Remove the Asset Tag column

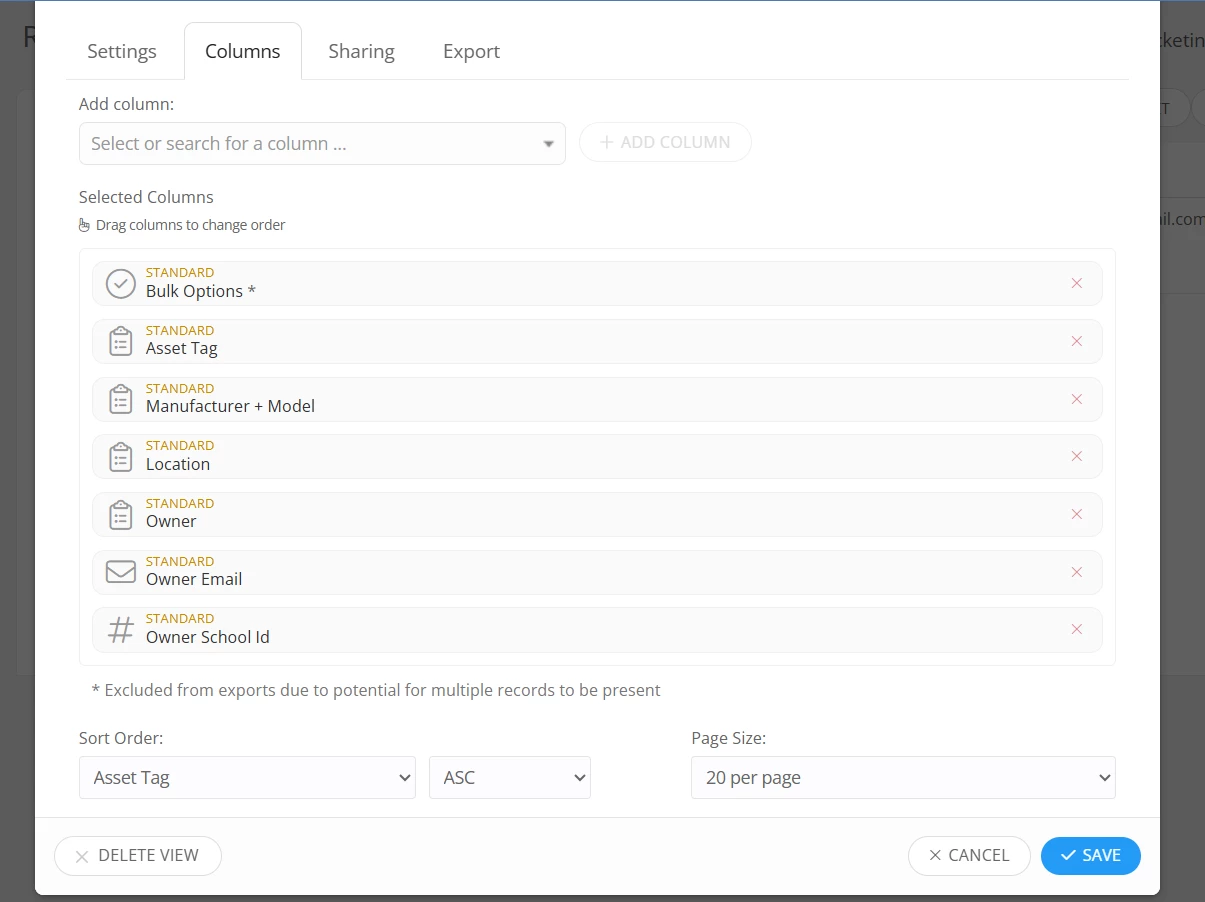[x=1077, y=341]
